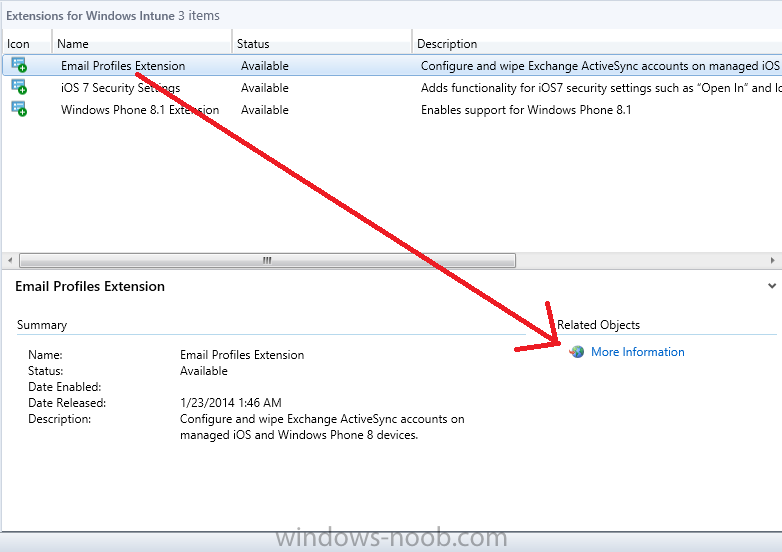Click 'Enables support for Windows Phone 8.1' description

point(526,110)
